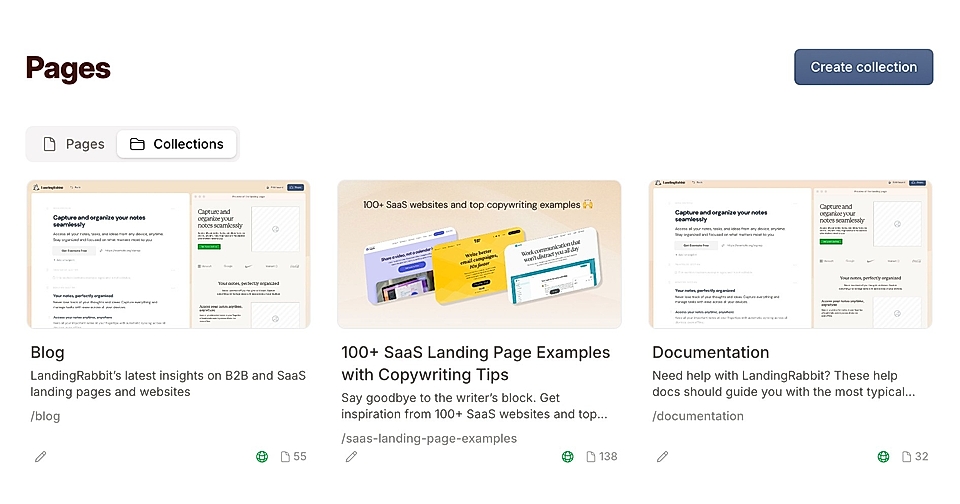Screen dimensions: 960x504
Task: Open the 100+ SaaS Landing Page Examples title
Action: (x=476, y=363)
